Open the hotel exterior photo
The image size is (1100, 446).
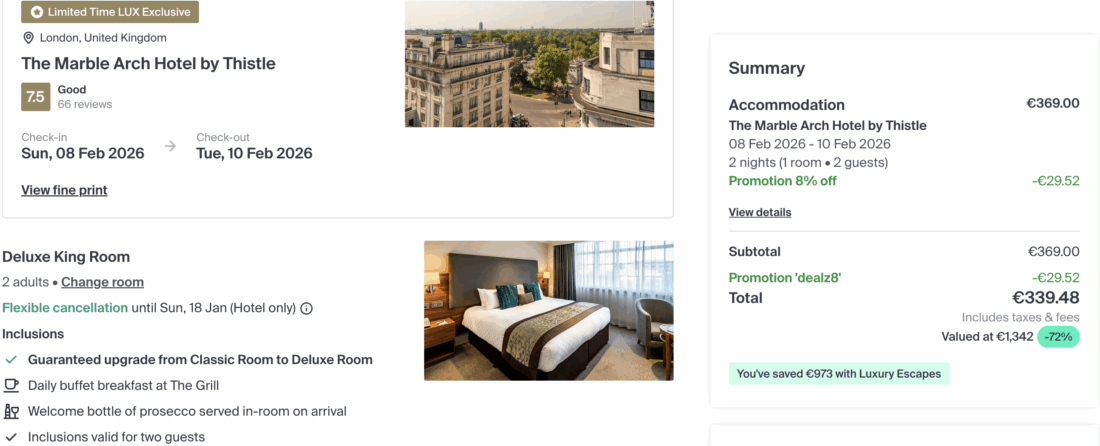click(x=529, y=63)
